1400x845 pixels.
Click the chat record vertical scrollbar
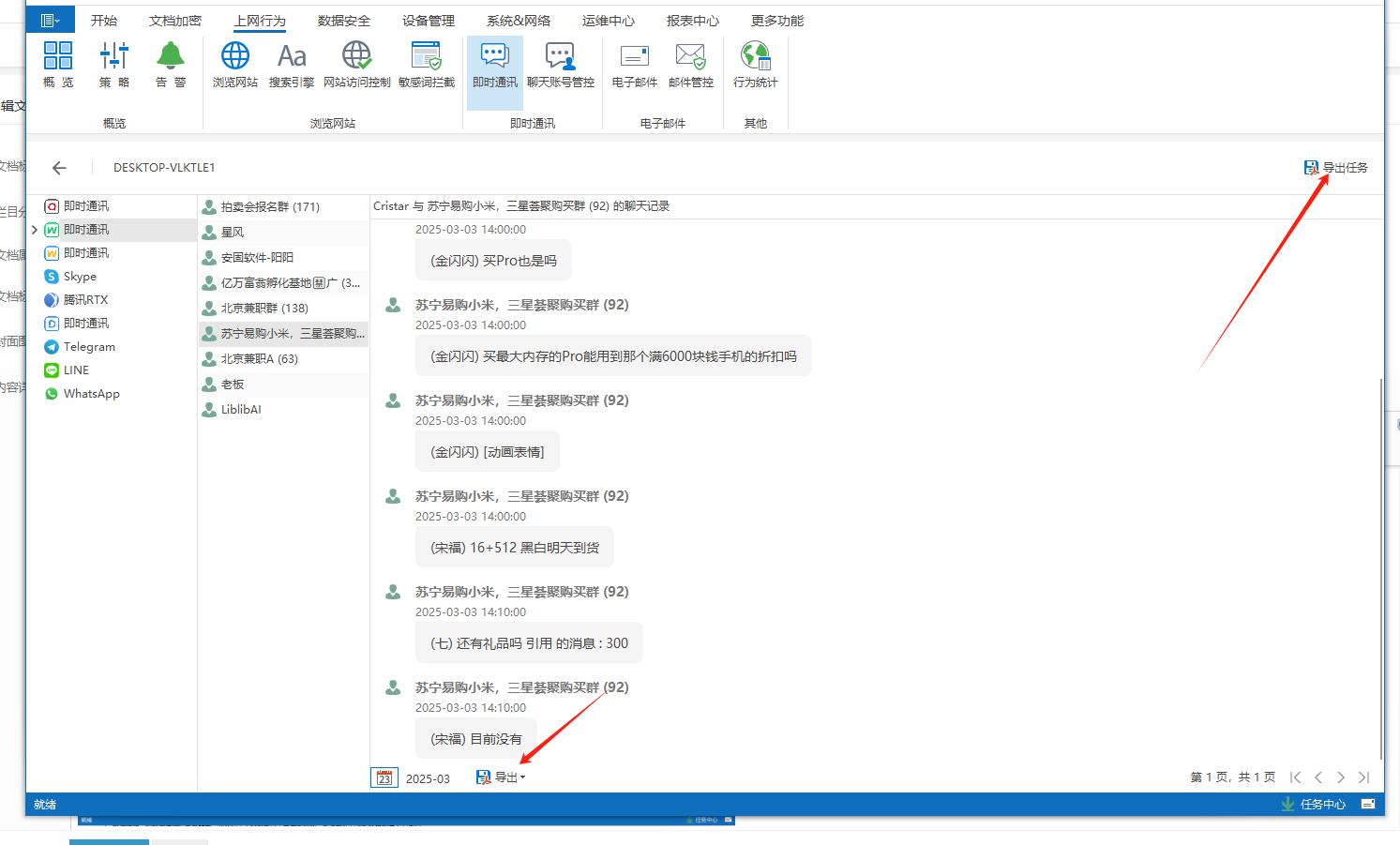click(x=1381, y=563)
